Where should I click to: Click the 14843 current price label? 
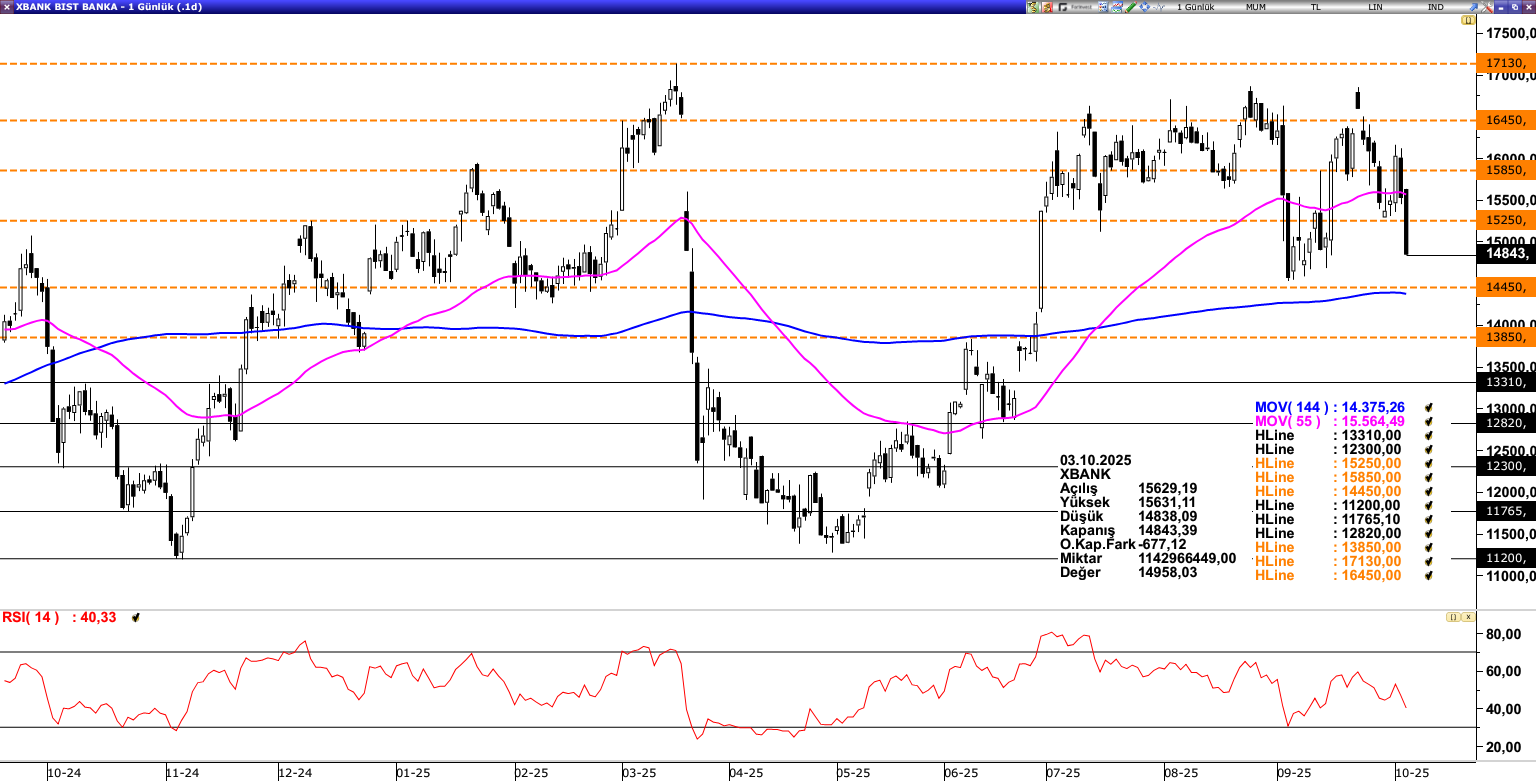click(x=1506, y=254)
